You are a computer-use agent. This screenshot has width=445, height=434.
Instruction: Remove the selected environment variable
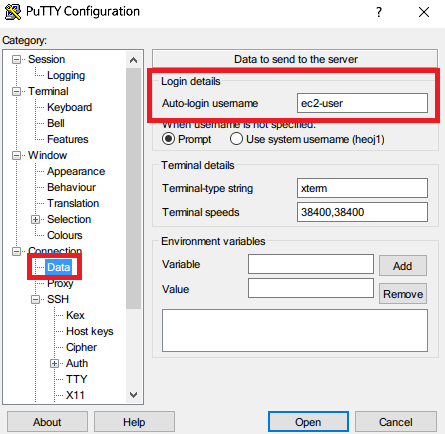point(403,294)
